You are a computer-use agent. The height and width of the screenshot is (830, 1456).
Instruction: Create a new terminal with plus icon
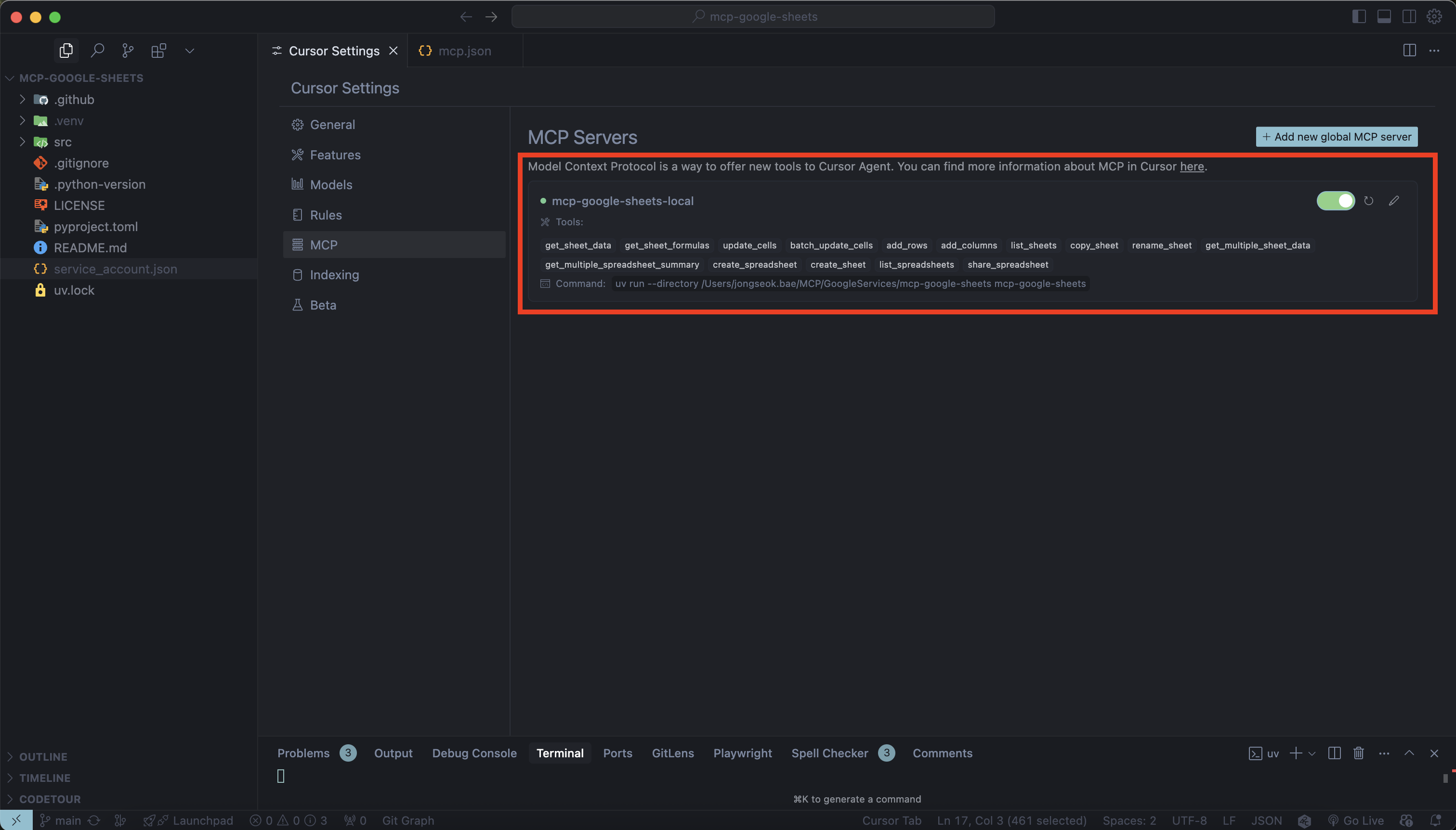[x=1296, y=753]
